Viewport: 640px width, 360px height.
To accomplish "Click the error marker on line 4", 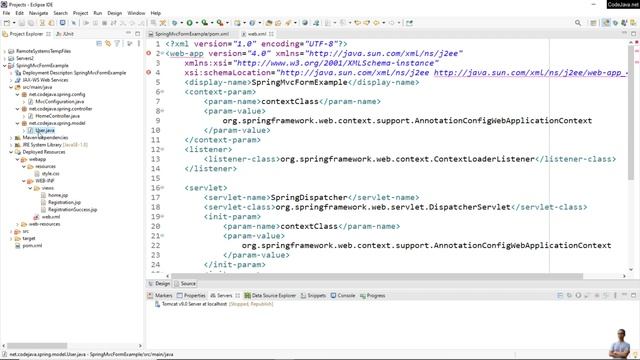I will (149, 73).
